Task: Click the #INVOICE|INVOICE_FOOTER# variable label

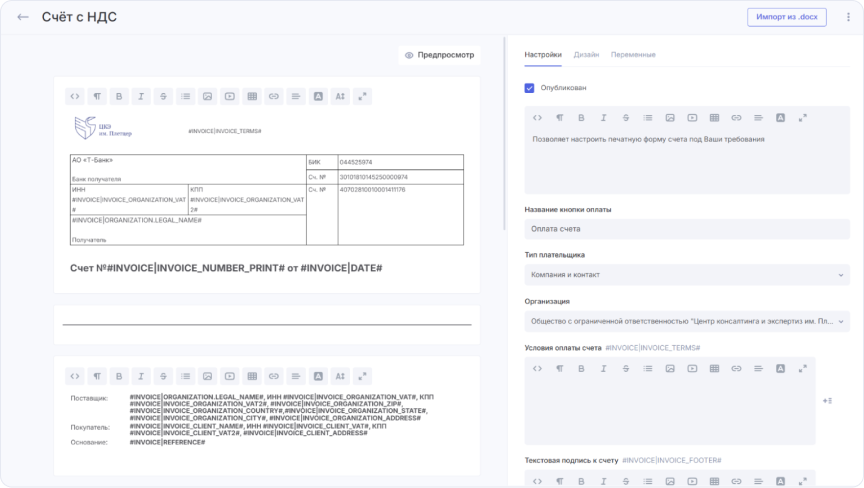Action: point(672,460)
